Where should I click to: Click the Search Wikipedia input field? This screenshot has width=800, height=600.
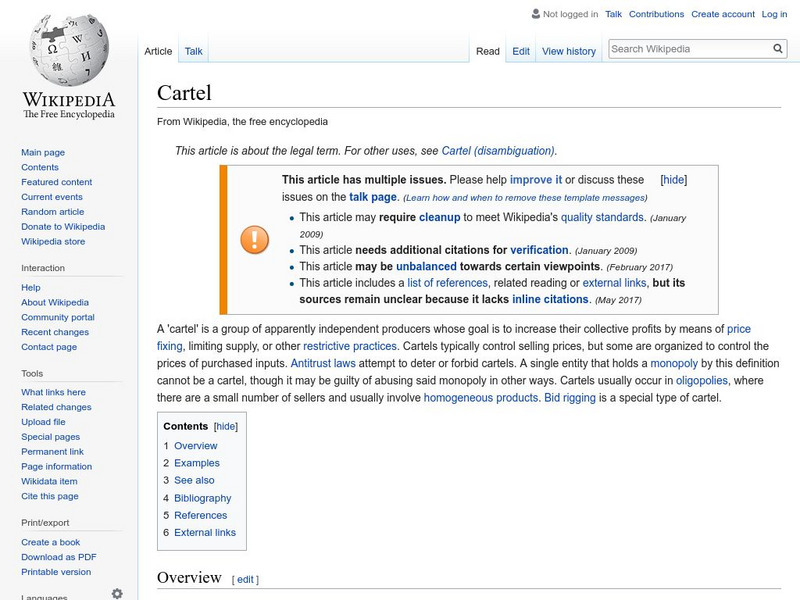[680, 46]
